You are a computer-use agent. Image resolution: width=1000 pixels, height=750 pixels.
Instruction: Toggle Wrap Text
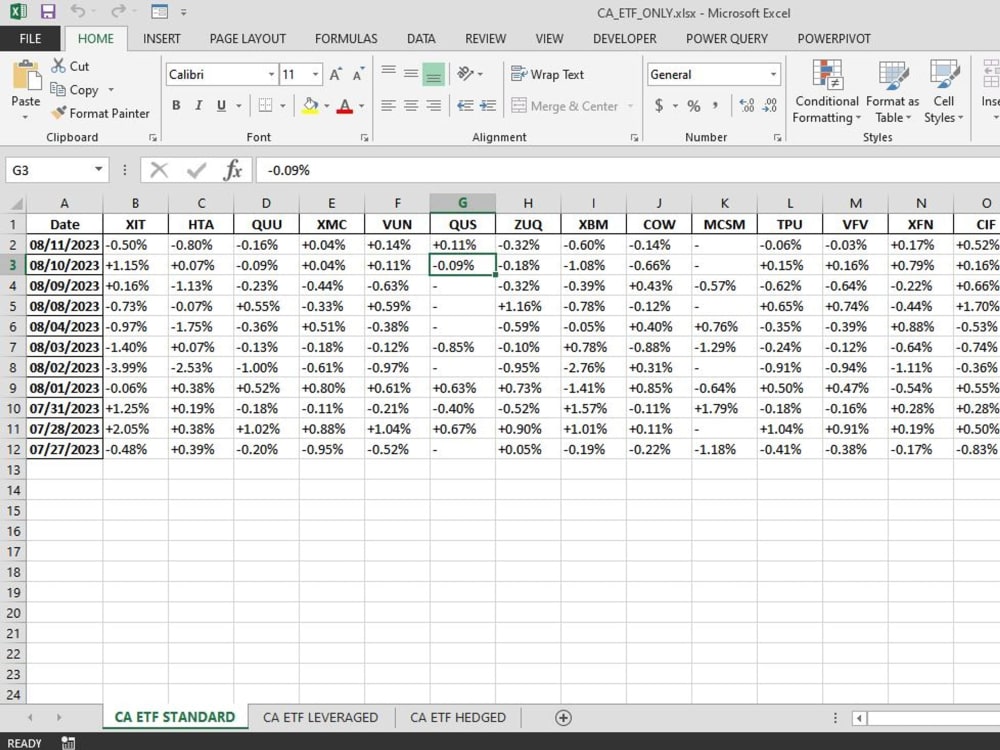(548, 75)
